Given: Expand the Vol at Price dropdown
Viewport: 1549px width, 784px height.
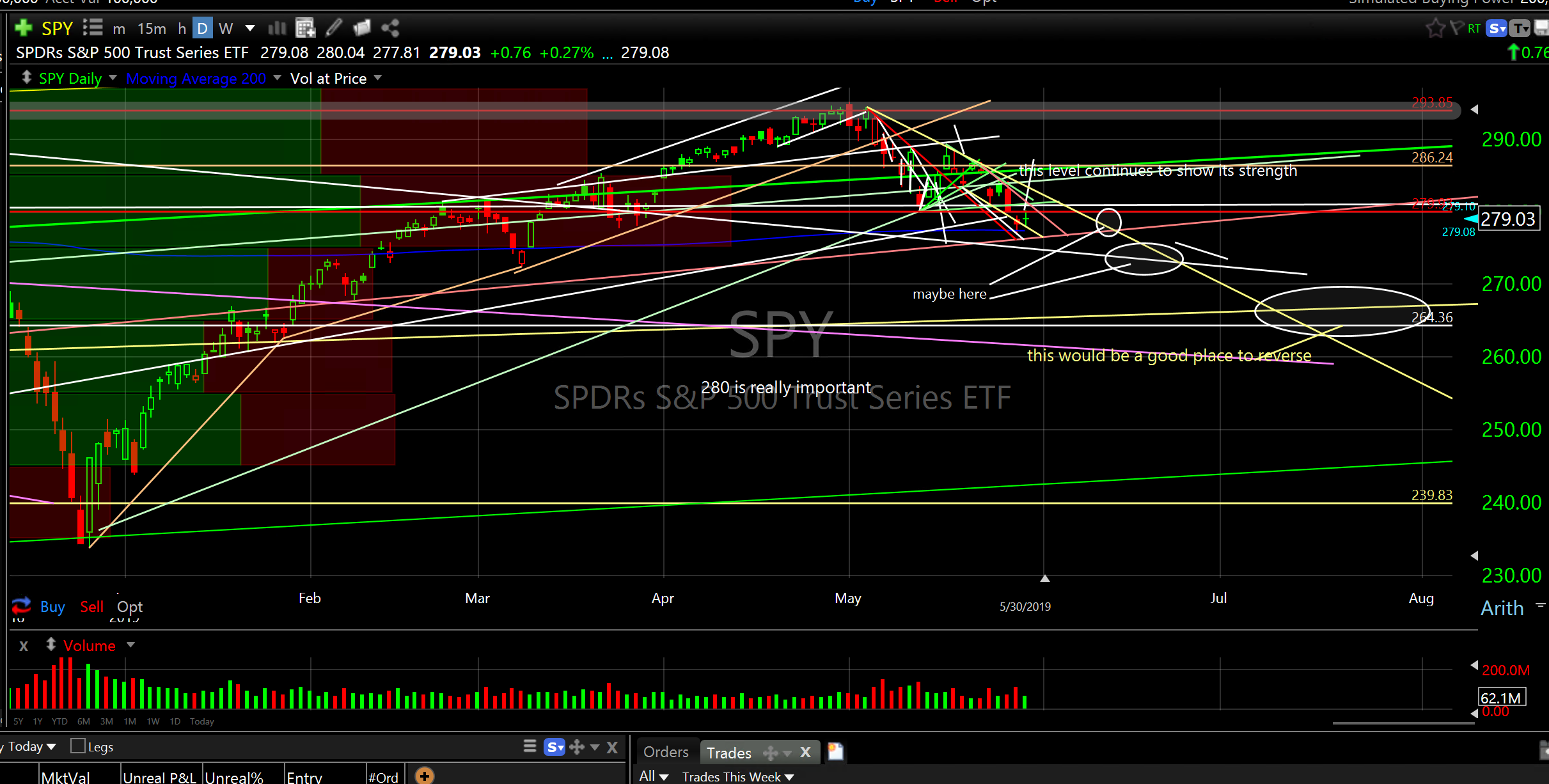Looking at the screenshot, I should tap(377, 78).
